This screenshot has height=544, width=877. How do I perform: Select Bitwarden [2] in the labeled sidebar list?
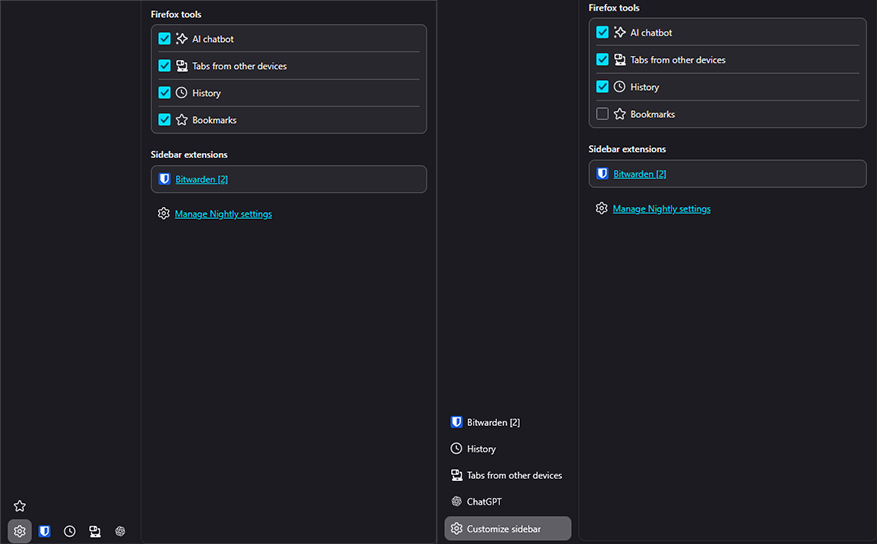point(493,422)
